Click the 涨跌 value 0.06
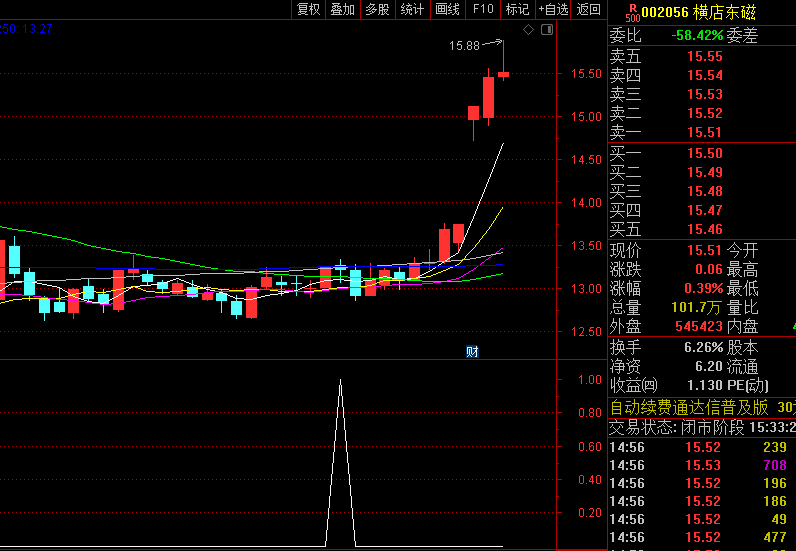Screen dimensions: 796x551 [709, 269]
